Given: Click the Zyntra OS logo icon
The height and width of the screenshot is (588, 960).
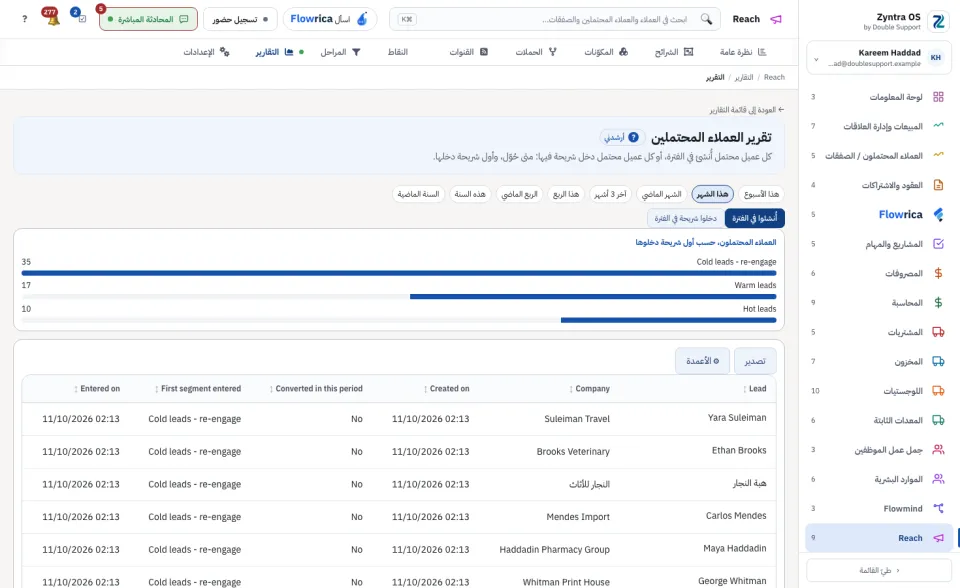Looking at the screenshot, I should (938, 21).
